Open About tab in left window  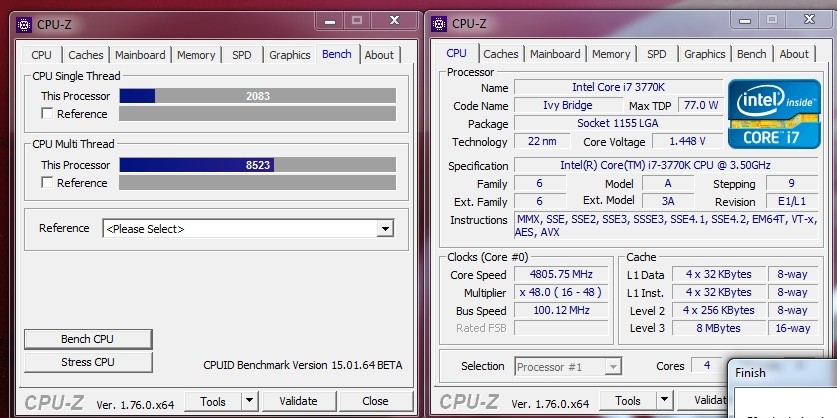[380, 55]
